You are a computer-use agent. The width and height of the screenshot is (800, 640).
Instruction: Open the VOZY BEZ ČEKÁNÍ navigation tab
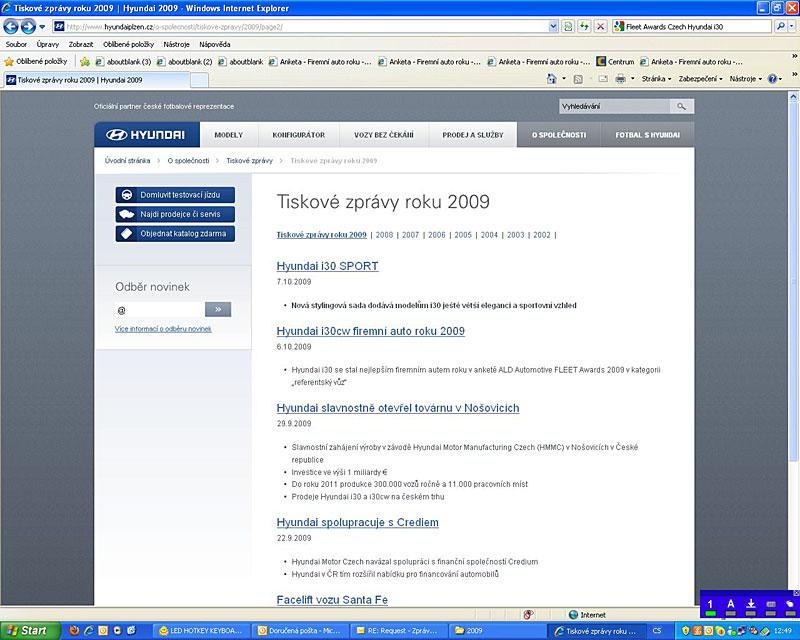(384, 135)
